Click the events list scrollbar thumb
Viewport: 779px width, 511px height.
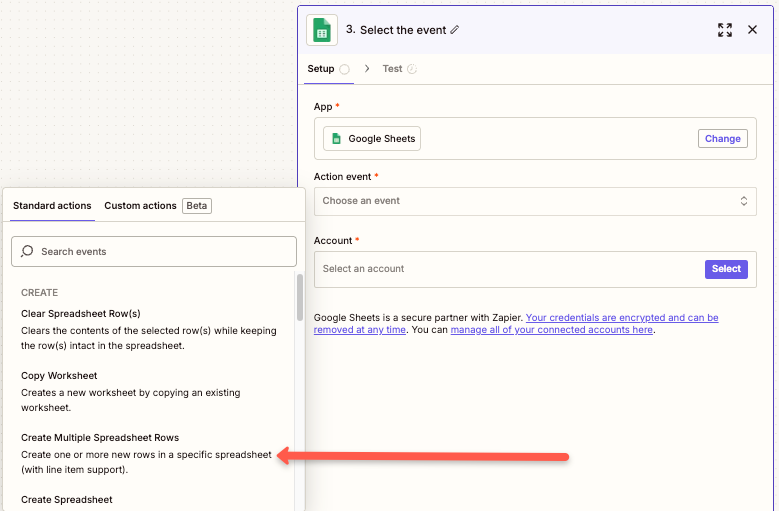(x=300, y=297)
